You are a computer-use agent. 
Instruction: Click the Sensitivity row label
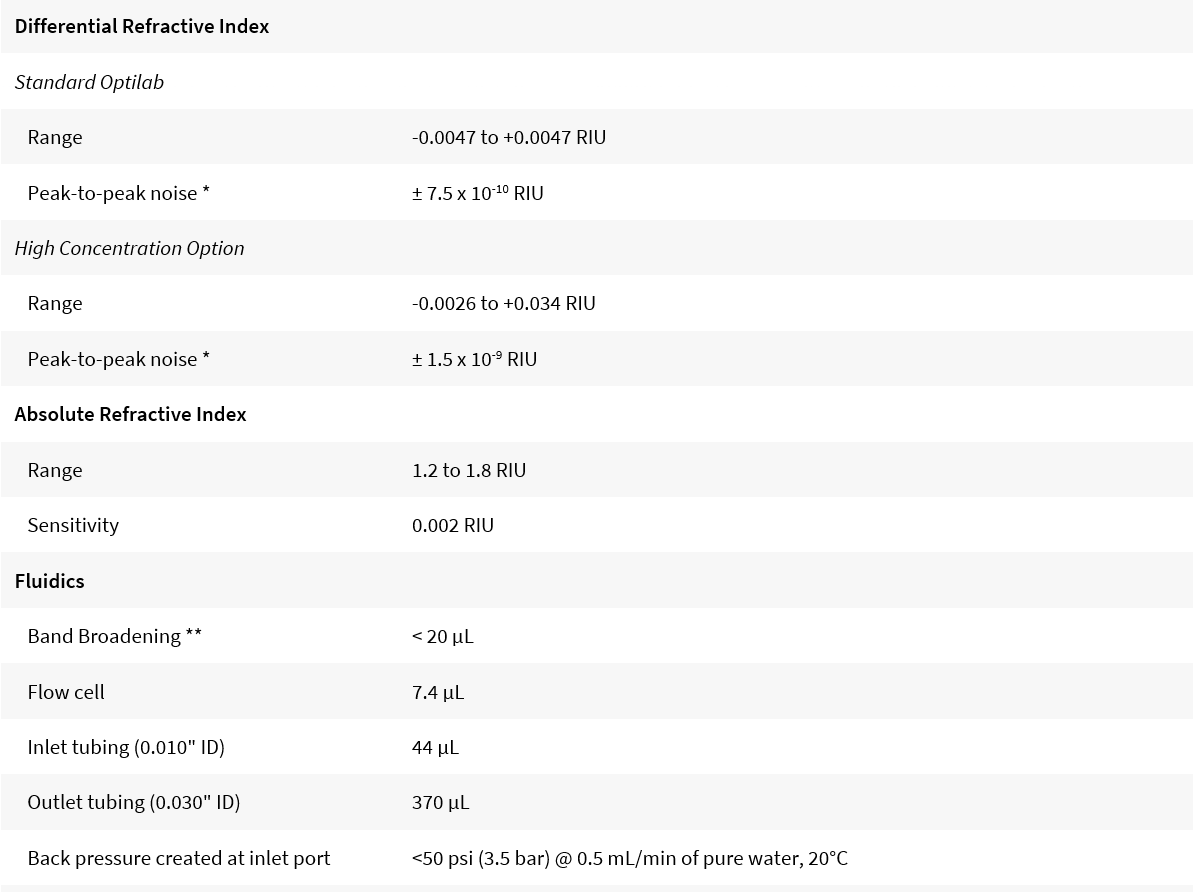click(x=73, y=525)
